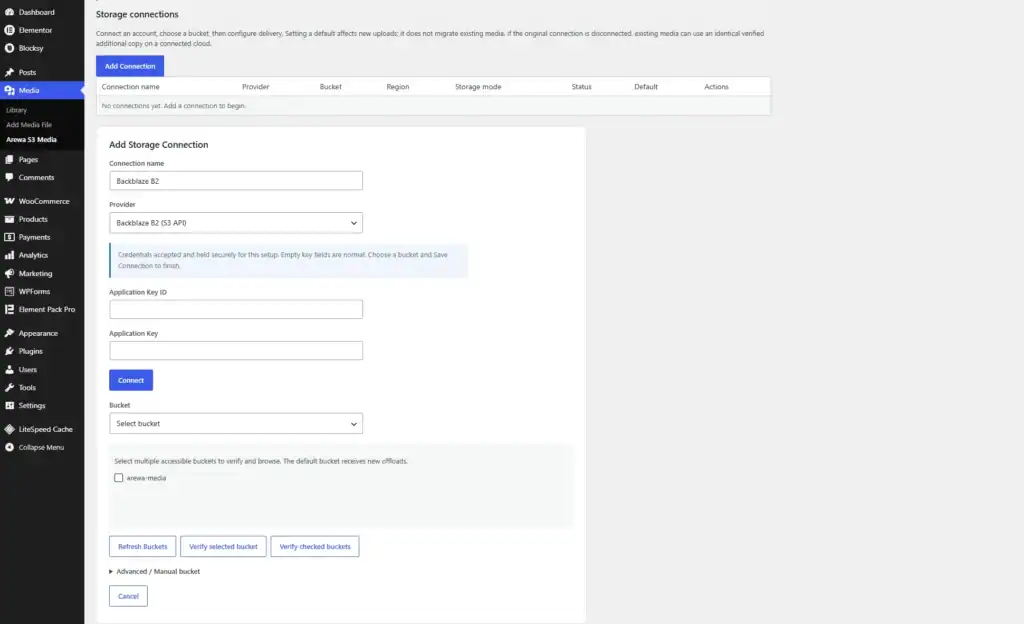
Task: Click the Status column header
Action: coord(581,87)
